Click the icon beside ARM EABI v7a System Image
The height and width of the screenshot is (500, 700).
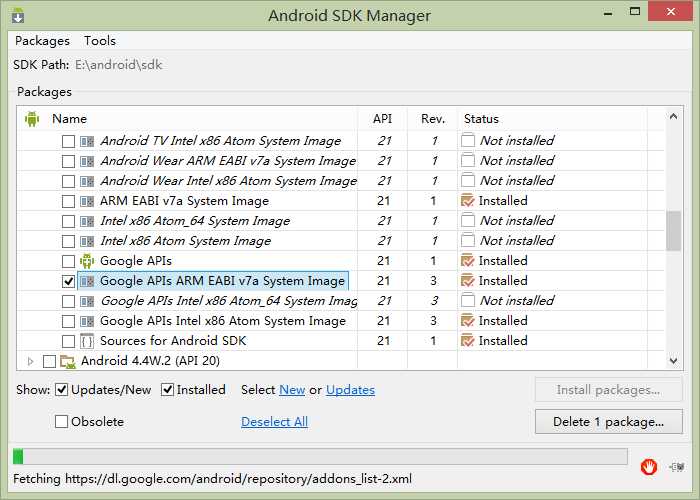[87, 201]
